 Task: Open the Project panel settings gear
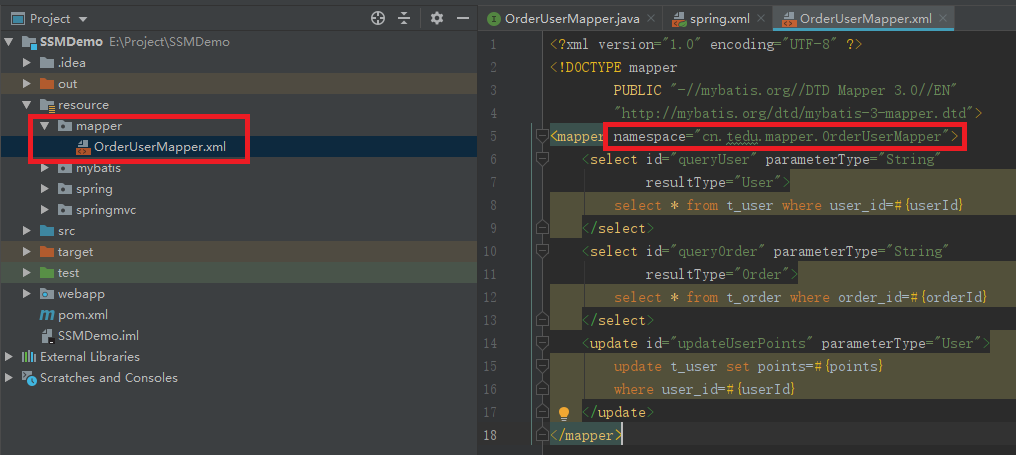(437, 18)
